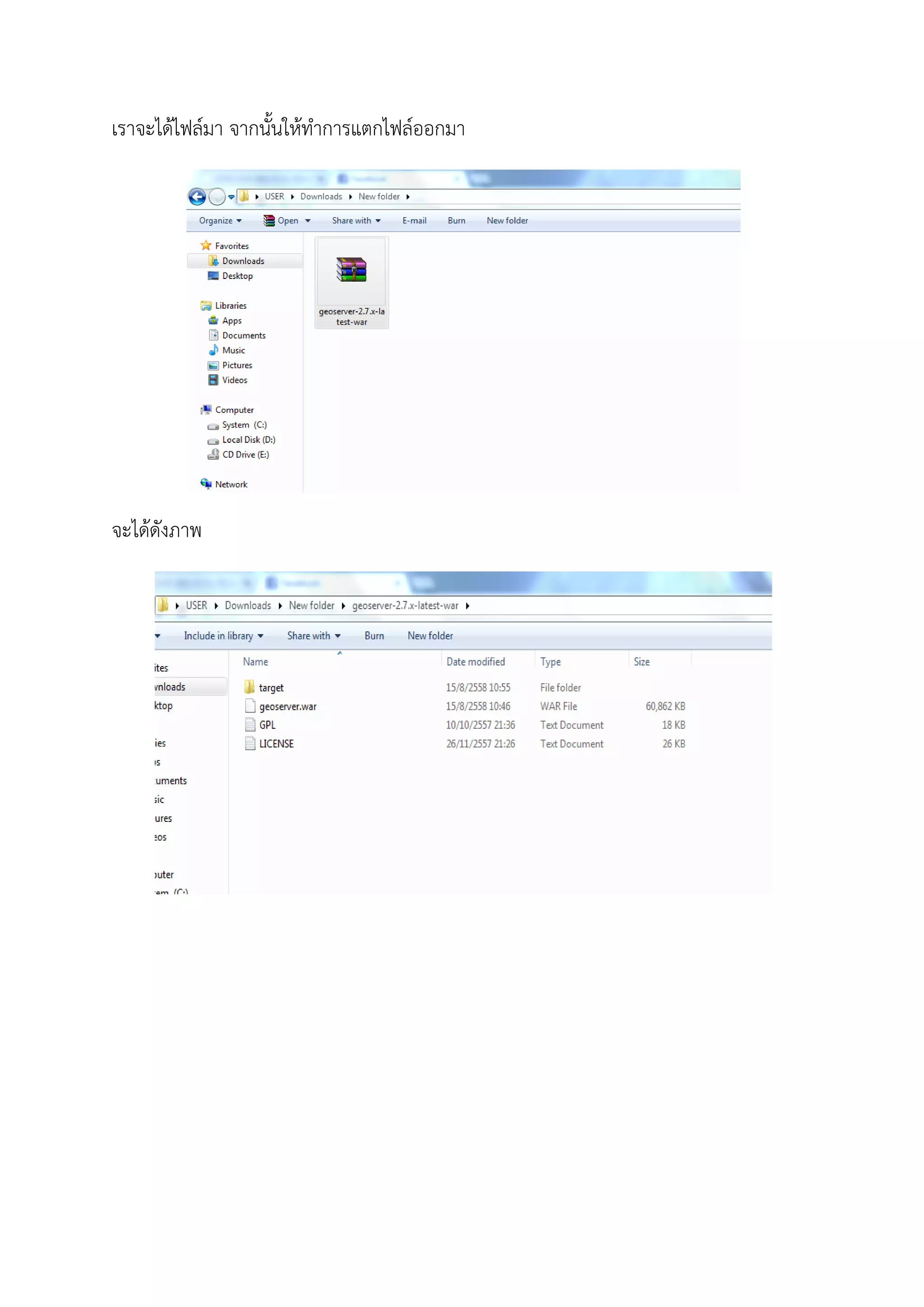This screenshot has width=924, height=1307.
Task: Open the target folder icon
Action: pyautogui.click(x=250, y=687)
